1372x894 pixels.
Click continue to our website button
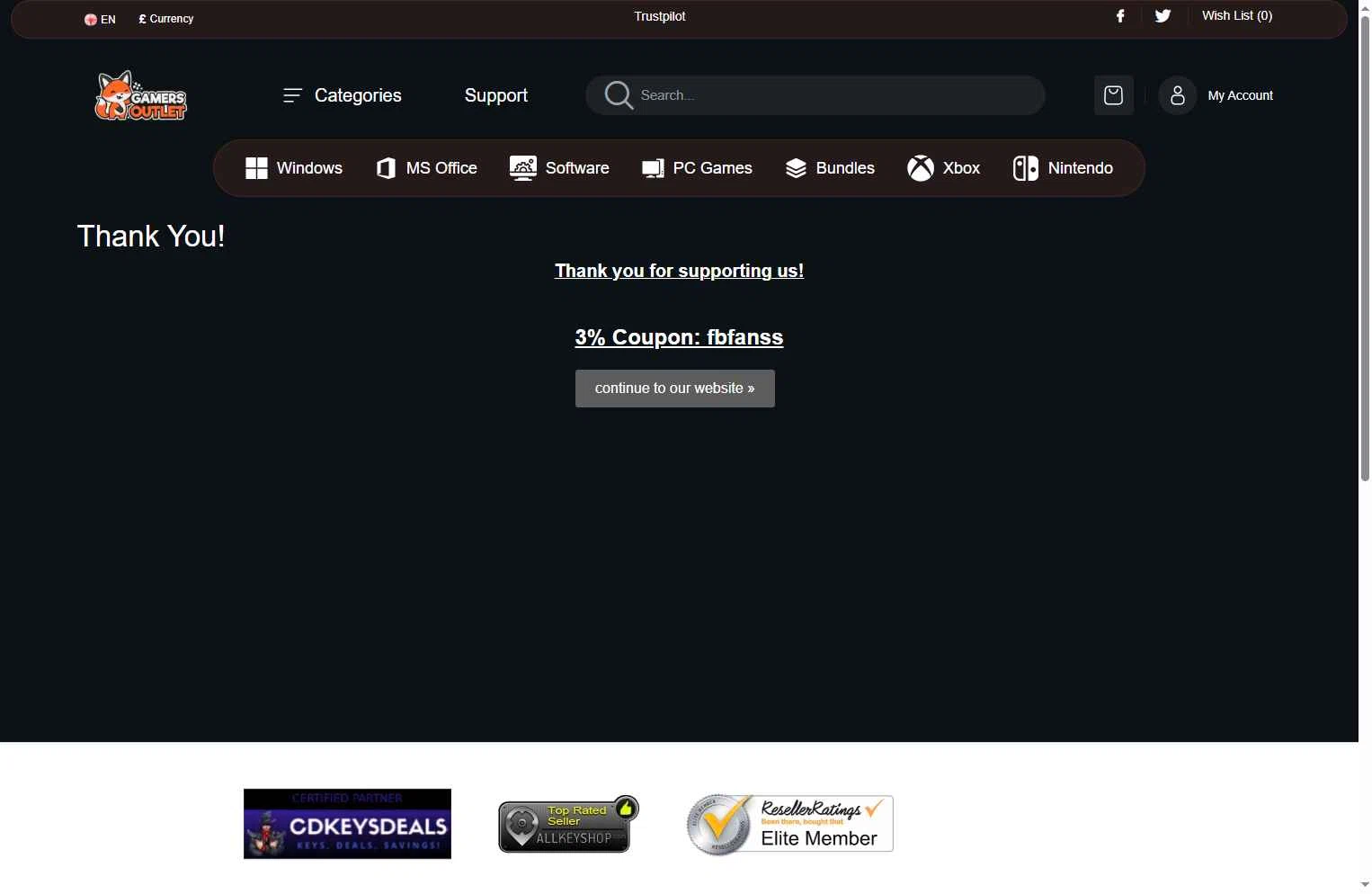(675, 389)
